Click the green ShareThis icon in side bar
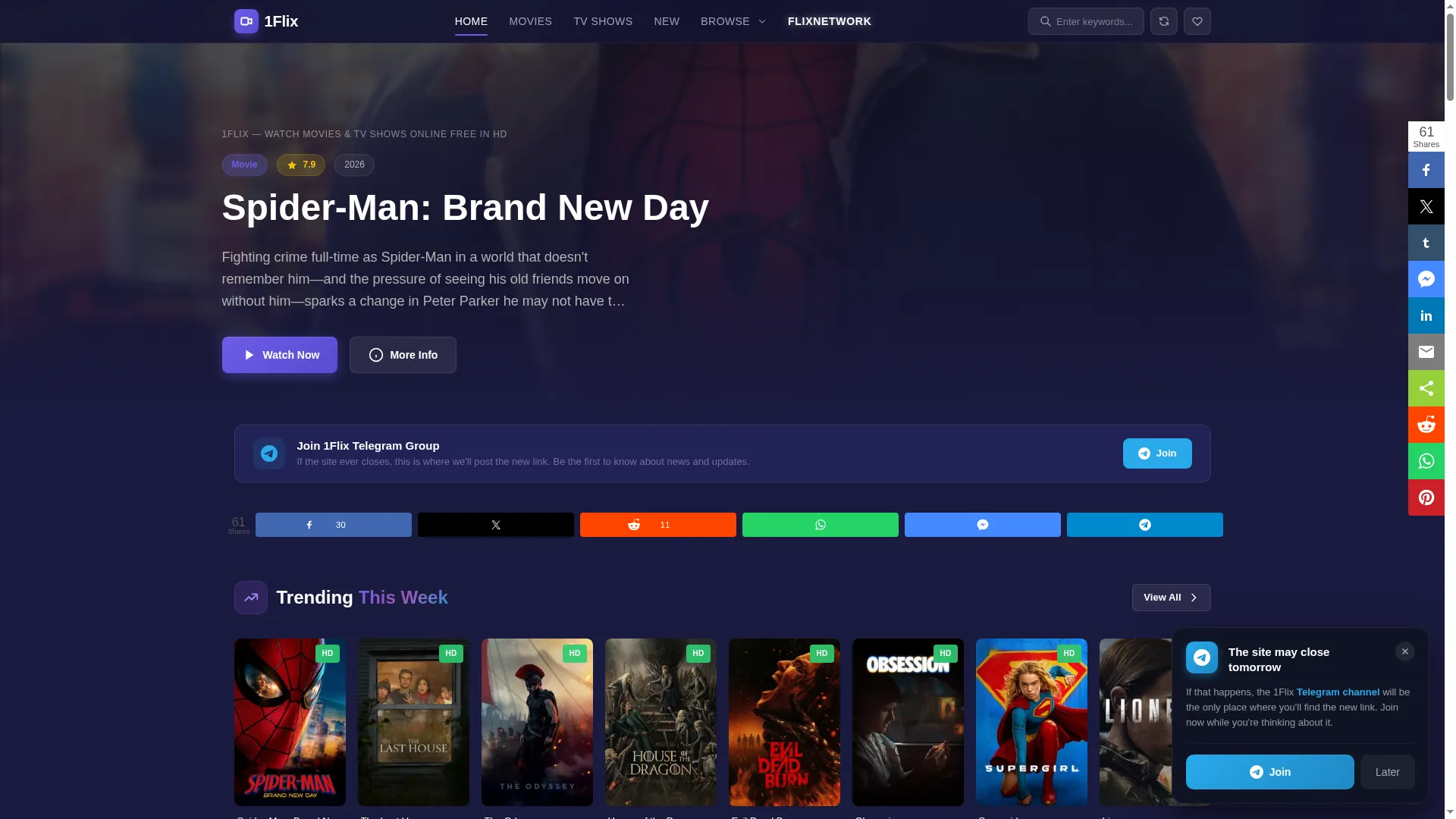1456x819 pixels. (1426, 388)
